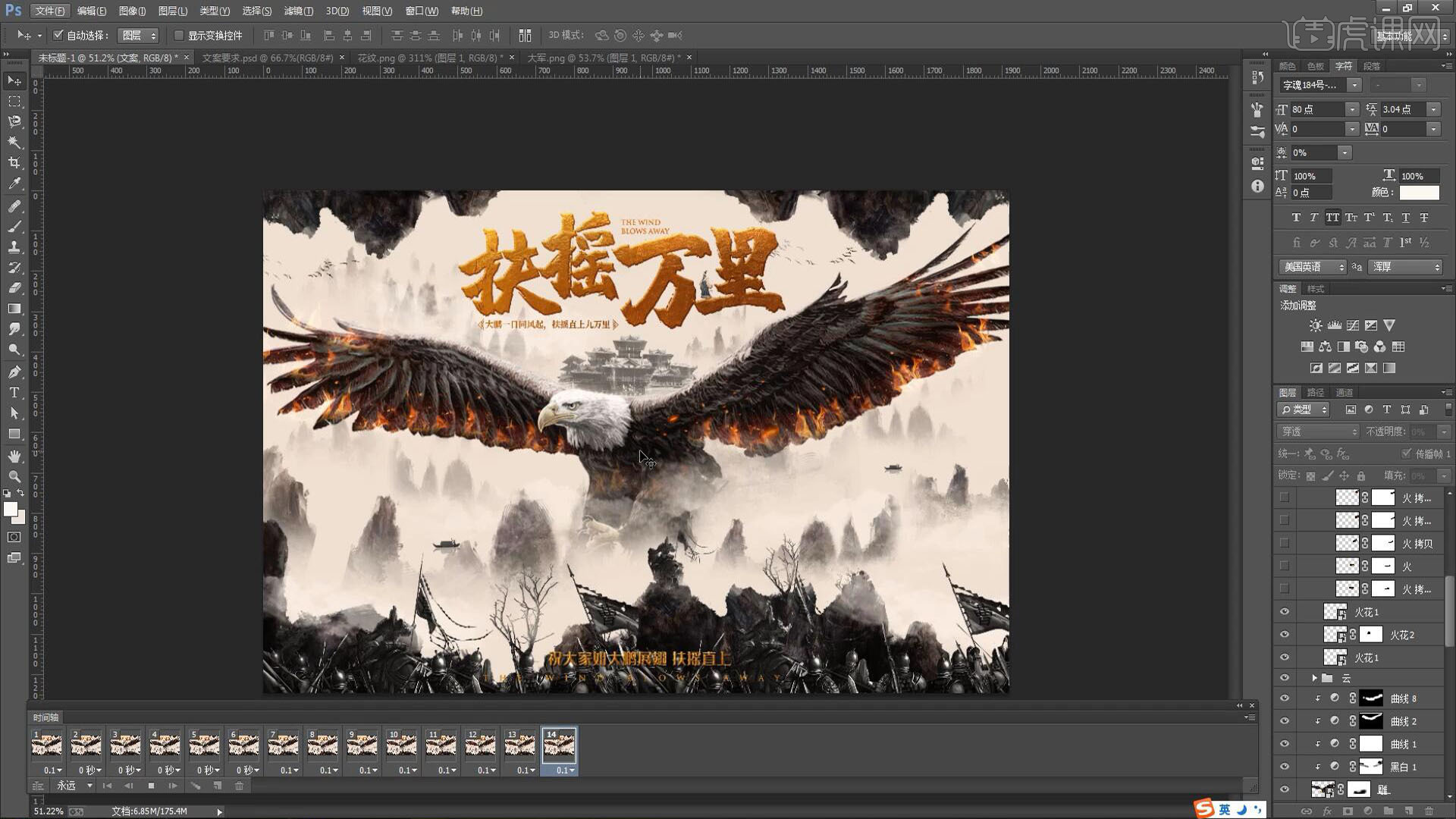Hide the 曲线 8 layer
The image size is (1456, 819).
click(x=1284, y=698)
